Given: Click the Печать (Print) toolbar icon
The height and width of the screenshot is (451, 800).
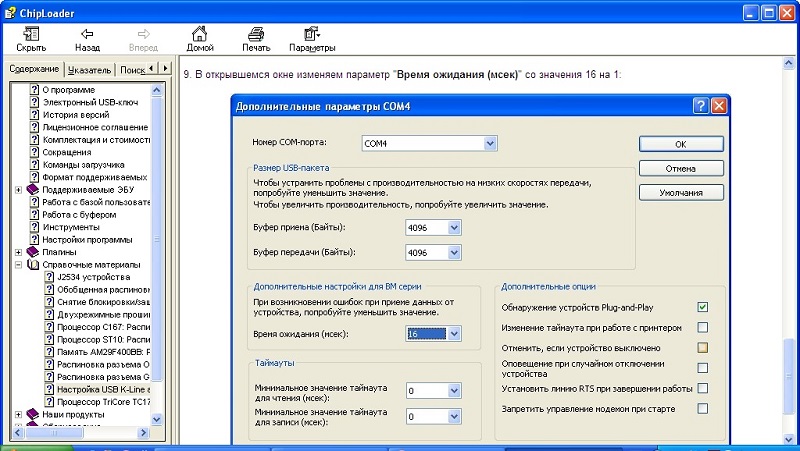Looking at the screenshot, I should click(x=255, y=33).
